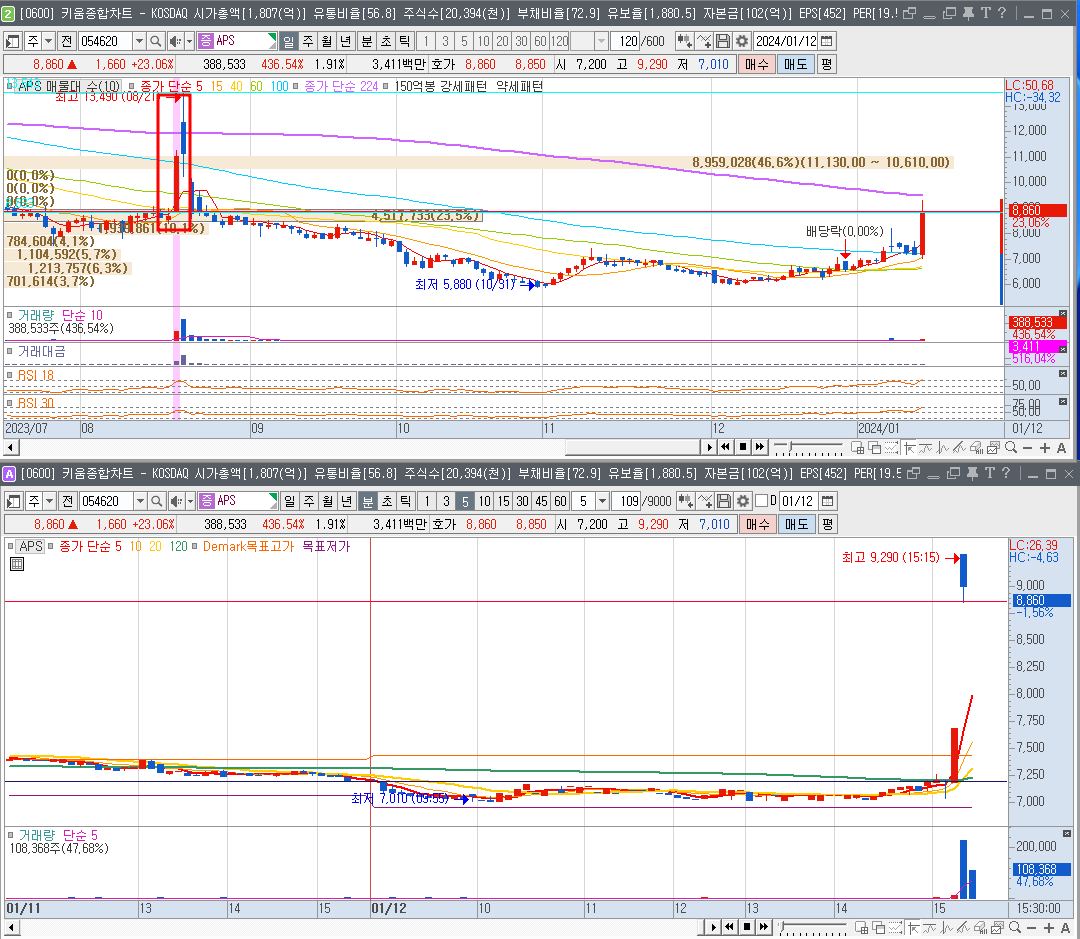Click the '매수' buy button in top window

click(756, 64)
